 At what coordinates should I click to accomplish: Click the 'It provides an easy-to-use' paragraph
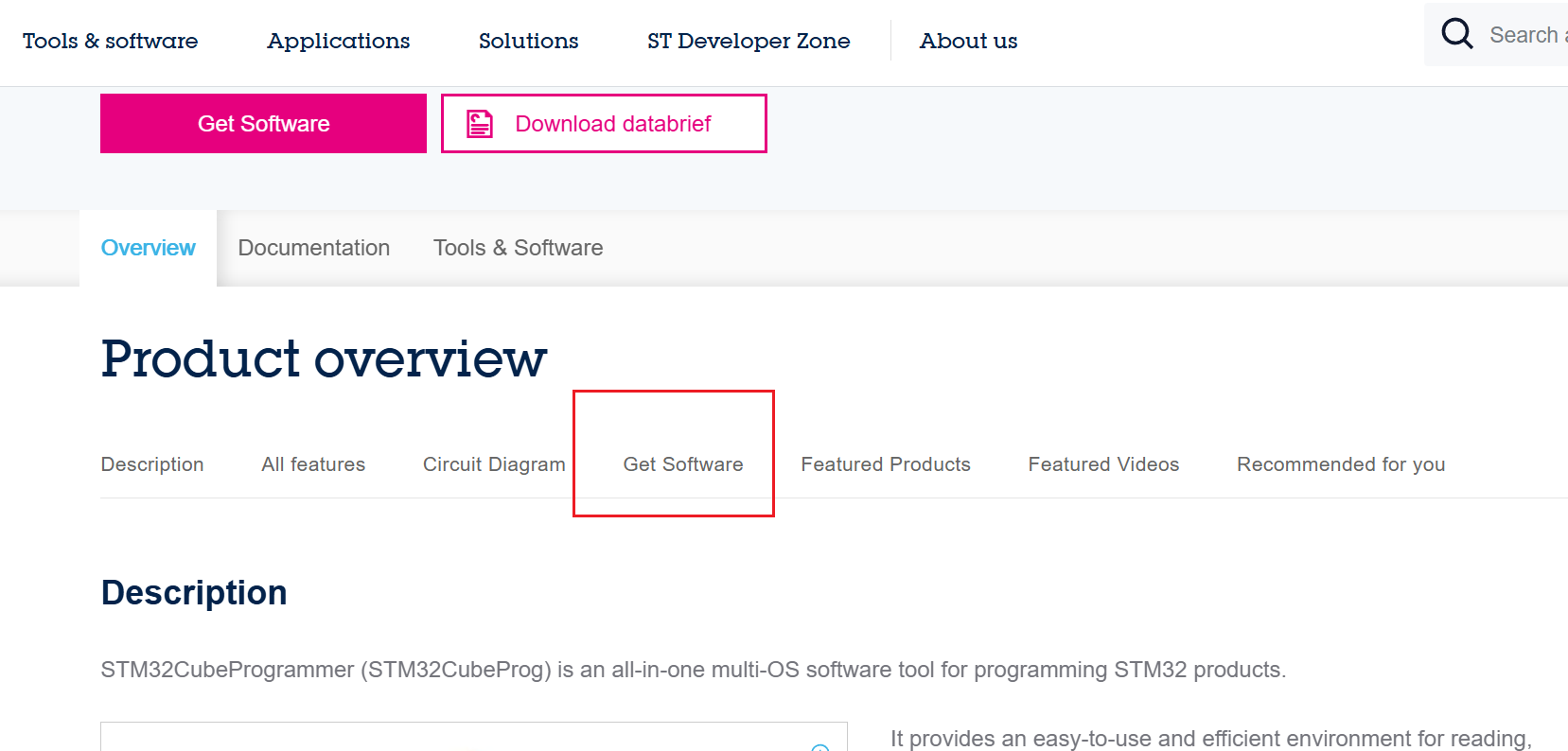[x=1210, y=739]
